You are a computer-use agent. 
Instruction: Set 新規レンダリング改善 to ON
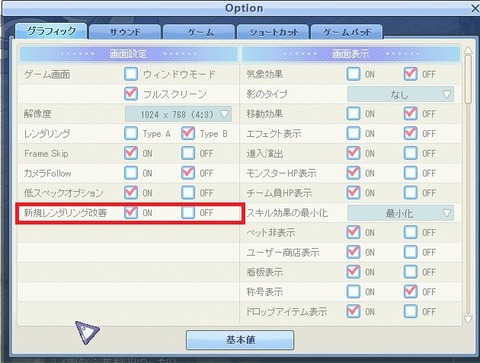[131, 212]
